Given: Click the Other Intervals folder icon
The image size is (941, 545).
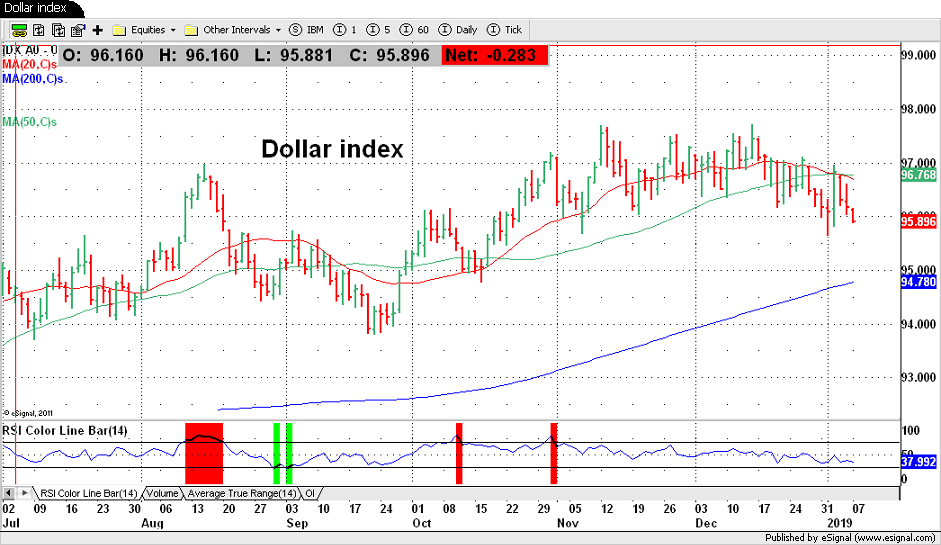Looking at the screenshot, I should (x=191, y=30).
